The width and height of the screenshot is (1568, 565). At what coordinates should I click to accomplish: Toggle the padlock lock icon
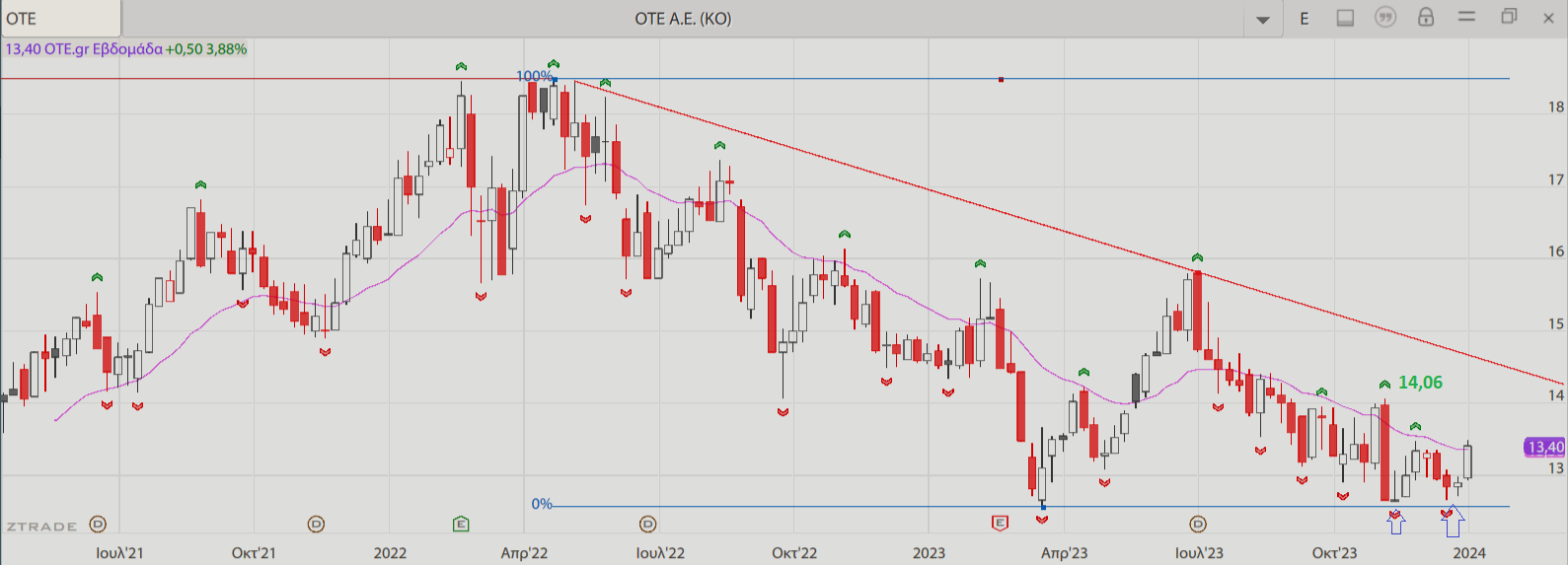click(x=1426, y=17)
